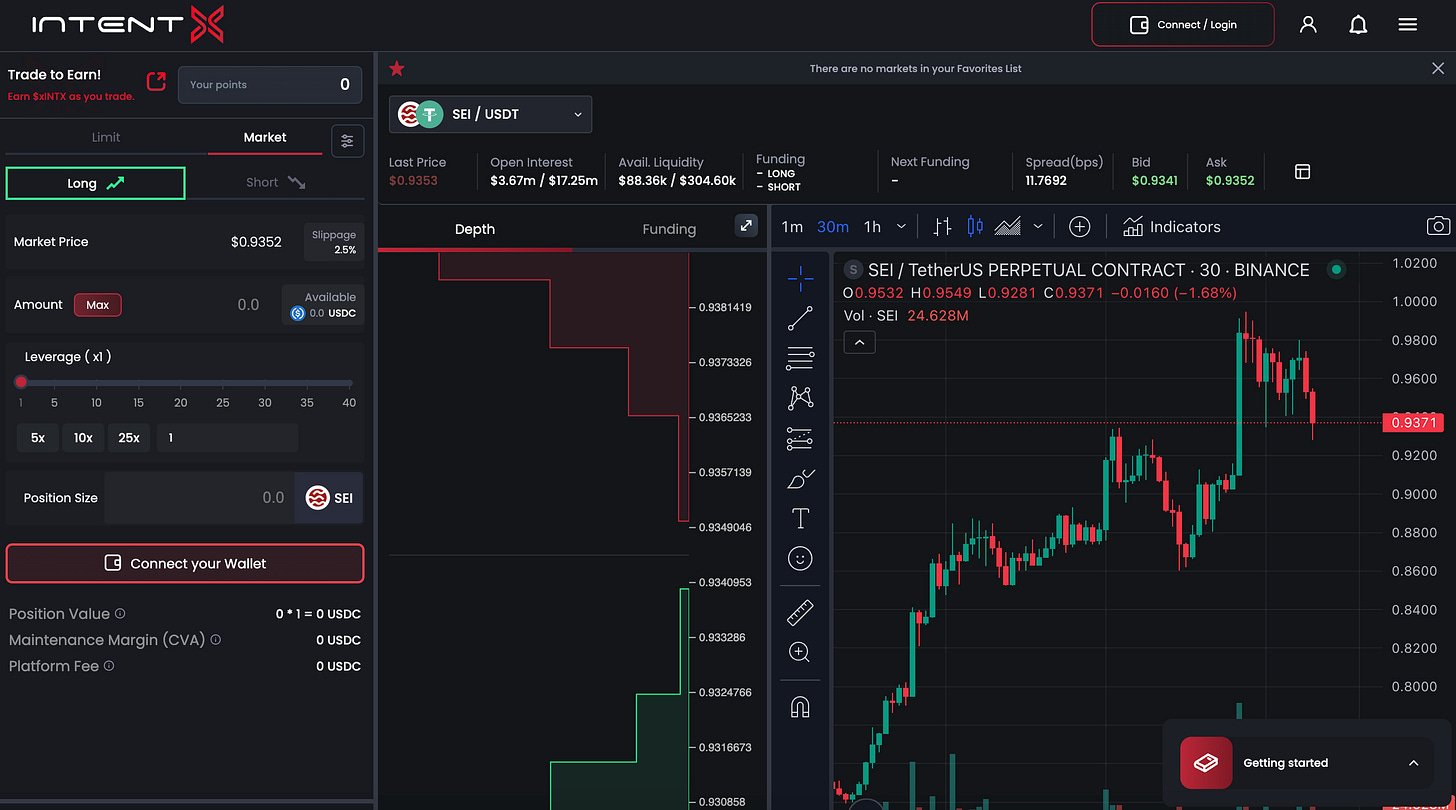Click Maintenance Margin info icon
The height and width of the screenshot is (810, 1456).
(x=215, y=640)
